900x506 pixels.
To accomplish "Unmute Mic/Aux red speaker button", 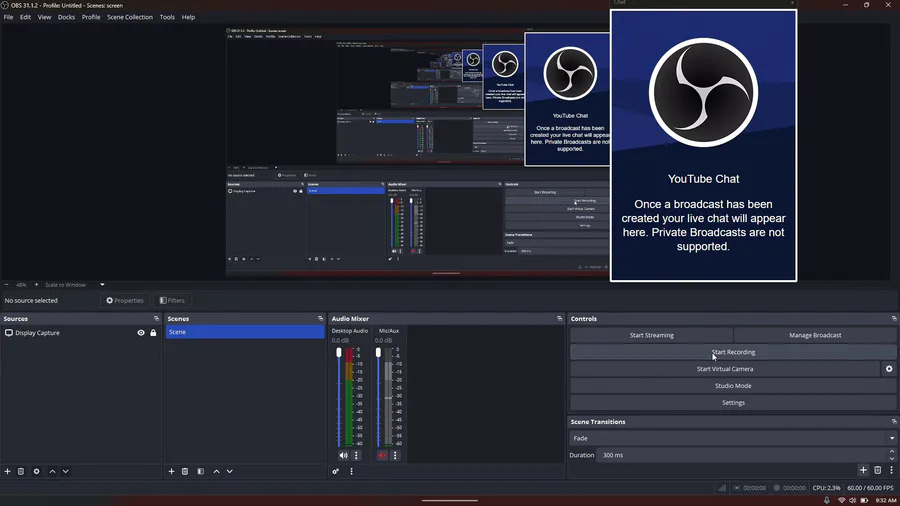I will pyautogui.click(x=382, y=455).
